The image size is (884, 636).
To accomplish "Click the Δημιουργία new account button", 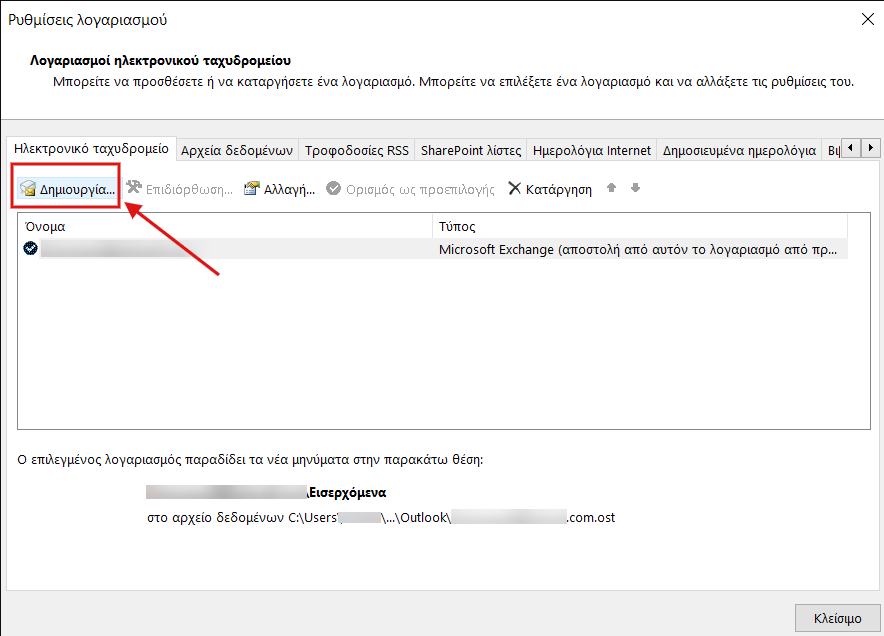I will click(68, 189).
